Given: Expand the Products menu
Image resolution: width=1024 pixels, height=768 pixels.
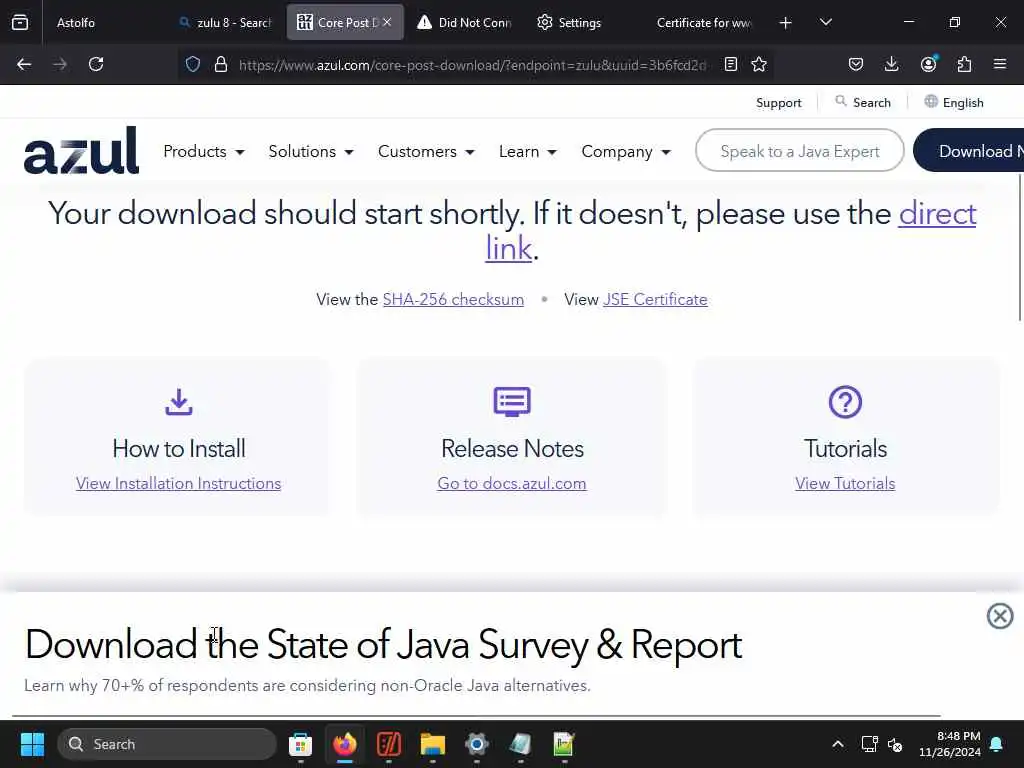Looking at the screenshot, I should [x=204, y=152].
